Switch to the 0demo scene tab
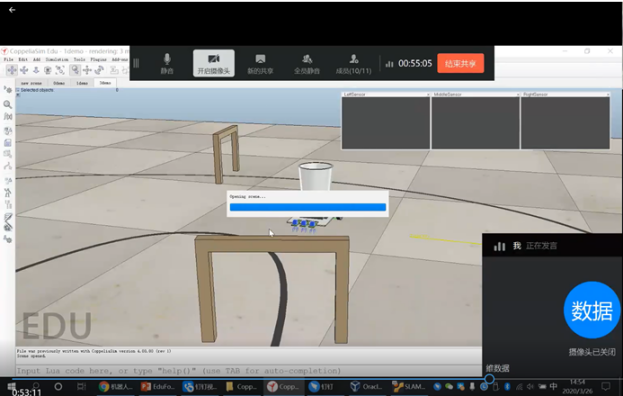 point(59,83)
